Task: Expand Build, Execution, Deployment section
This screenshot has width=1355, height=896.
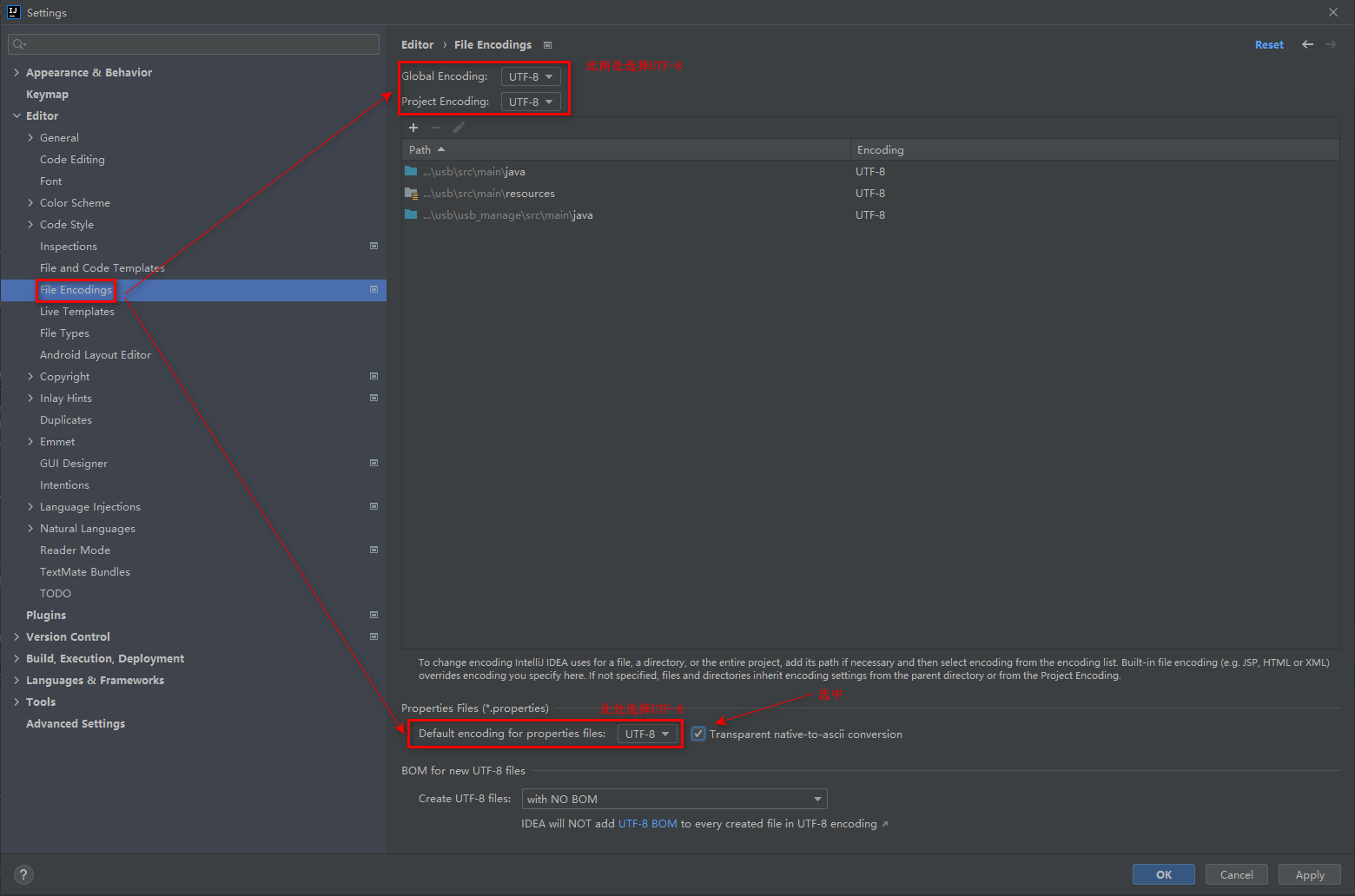Action: 17,658
